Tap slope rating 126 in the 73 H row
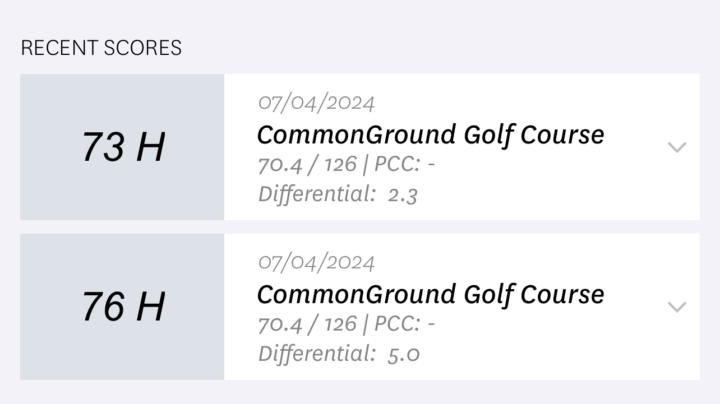The width and height of the screenshot is (720, 404). (x=340, y=164)
